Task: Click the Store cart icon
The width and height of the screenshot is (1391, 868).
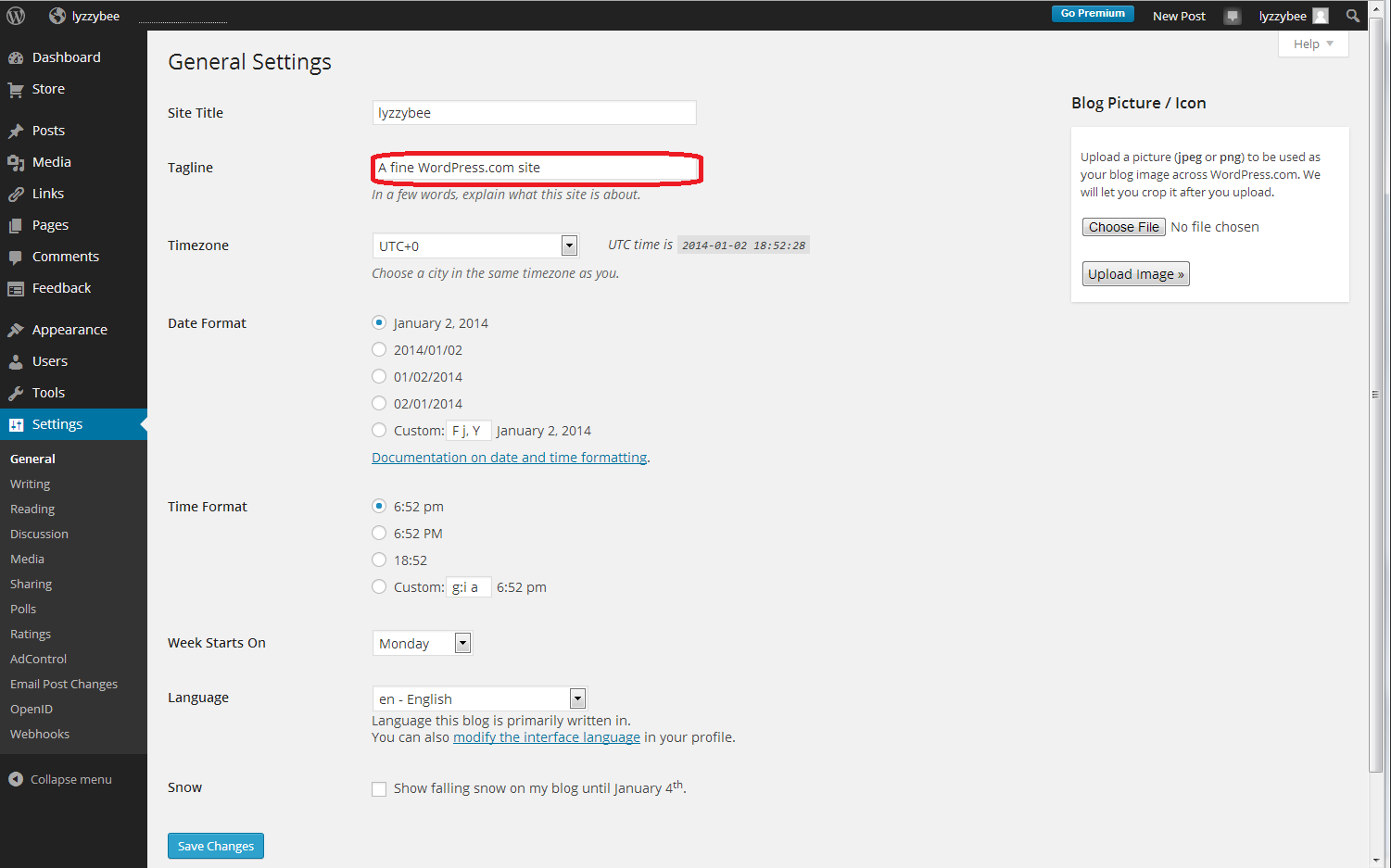Action: [16, 90]
